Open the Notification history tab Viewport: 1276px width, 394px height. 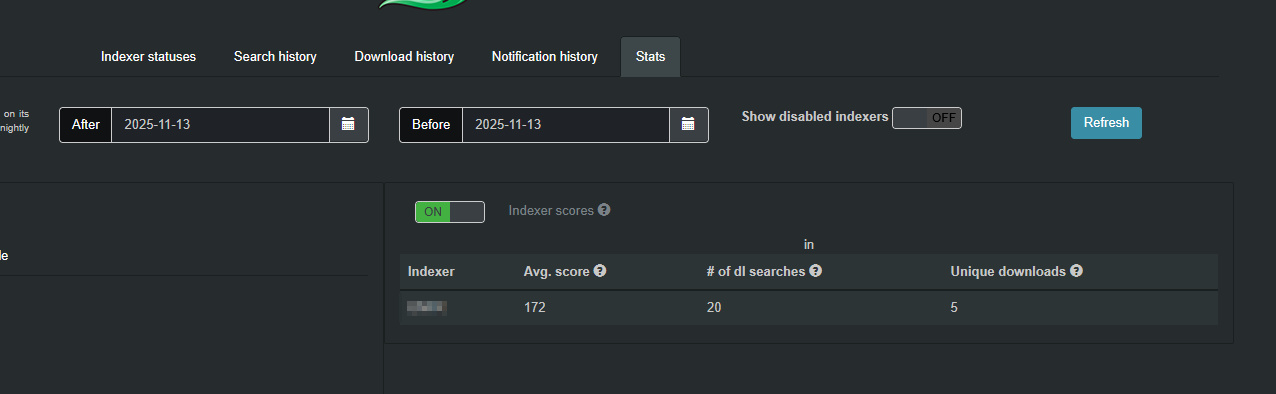point(544,57)
